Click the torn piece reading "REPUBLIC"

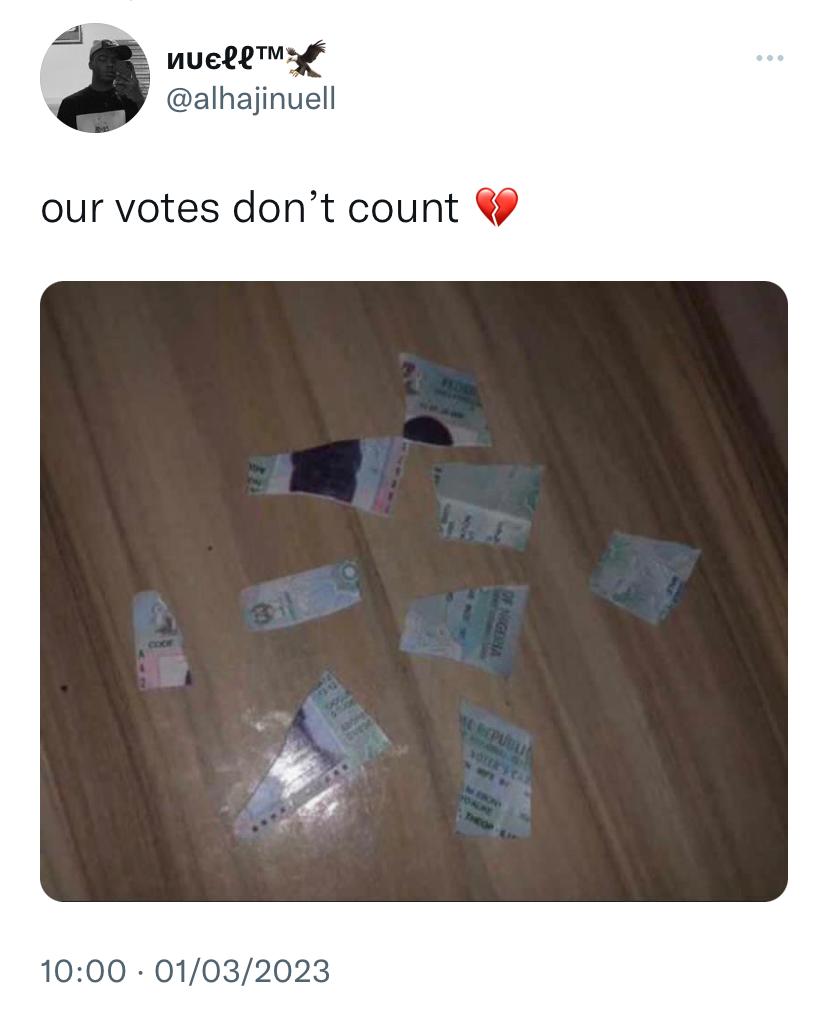(x=495, y=768)
